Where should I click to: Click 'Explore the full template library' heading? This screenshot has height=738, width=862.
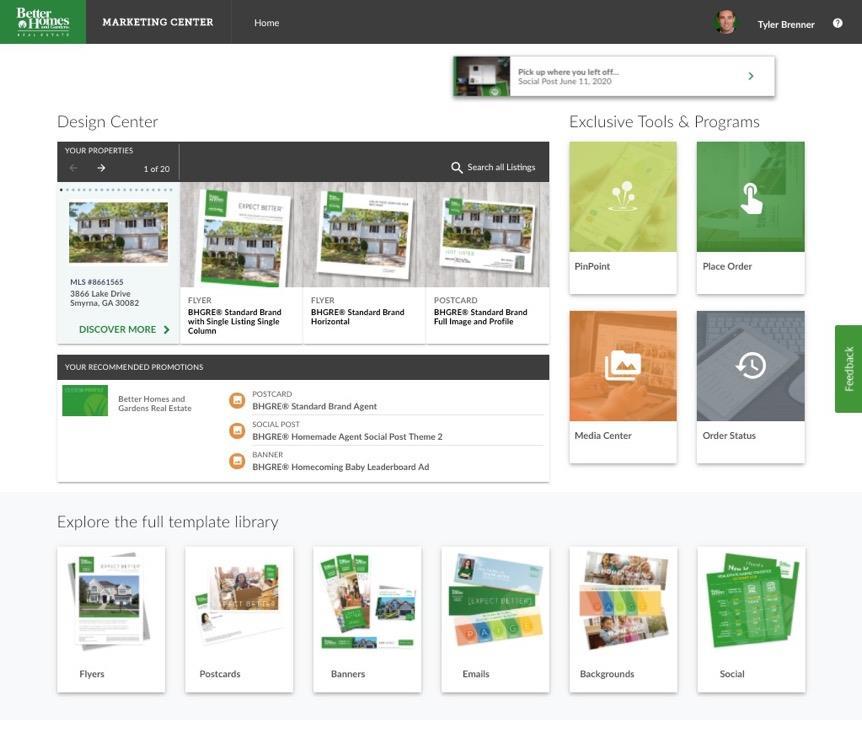coord(168,521)
